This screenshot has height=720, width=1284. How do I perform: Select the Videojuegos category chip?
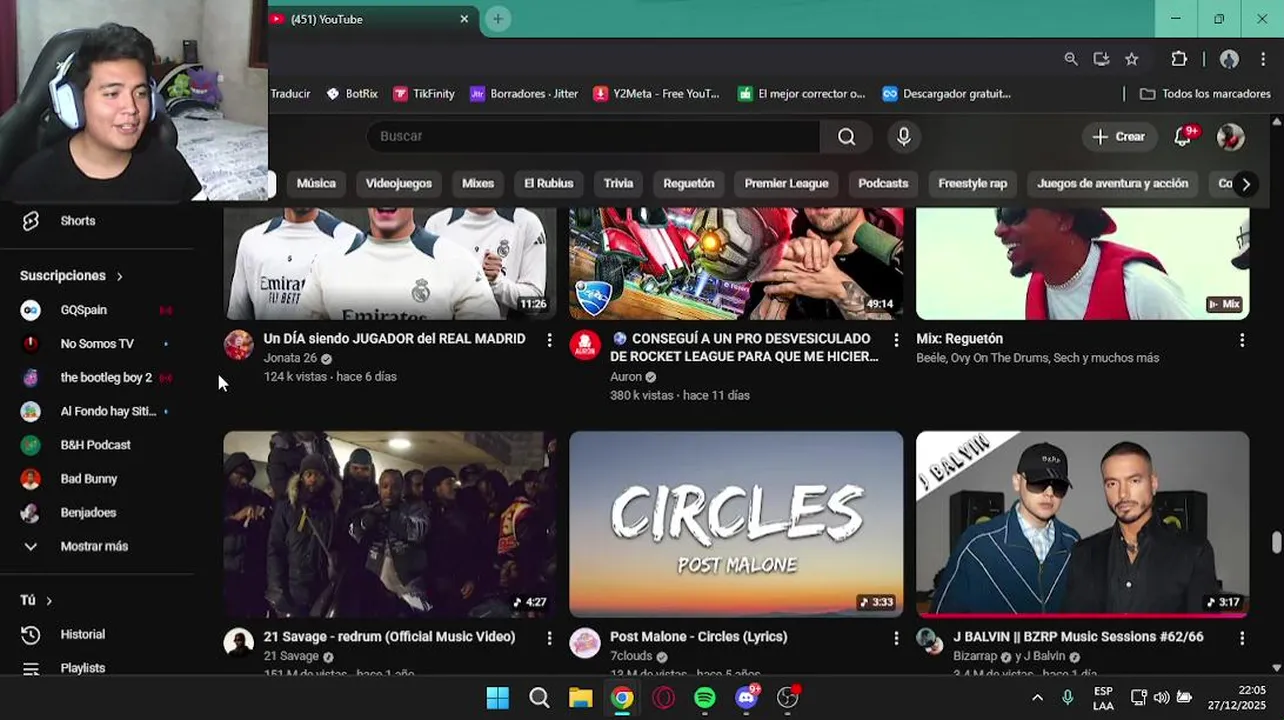click(x=399, y=184)
